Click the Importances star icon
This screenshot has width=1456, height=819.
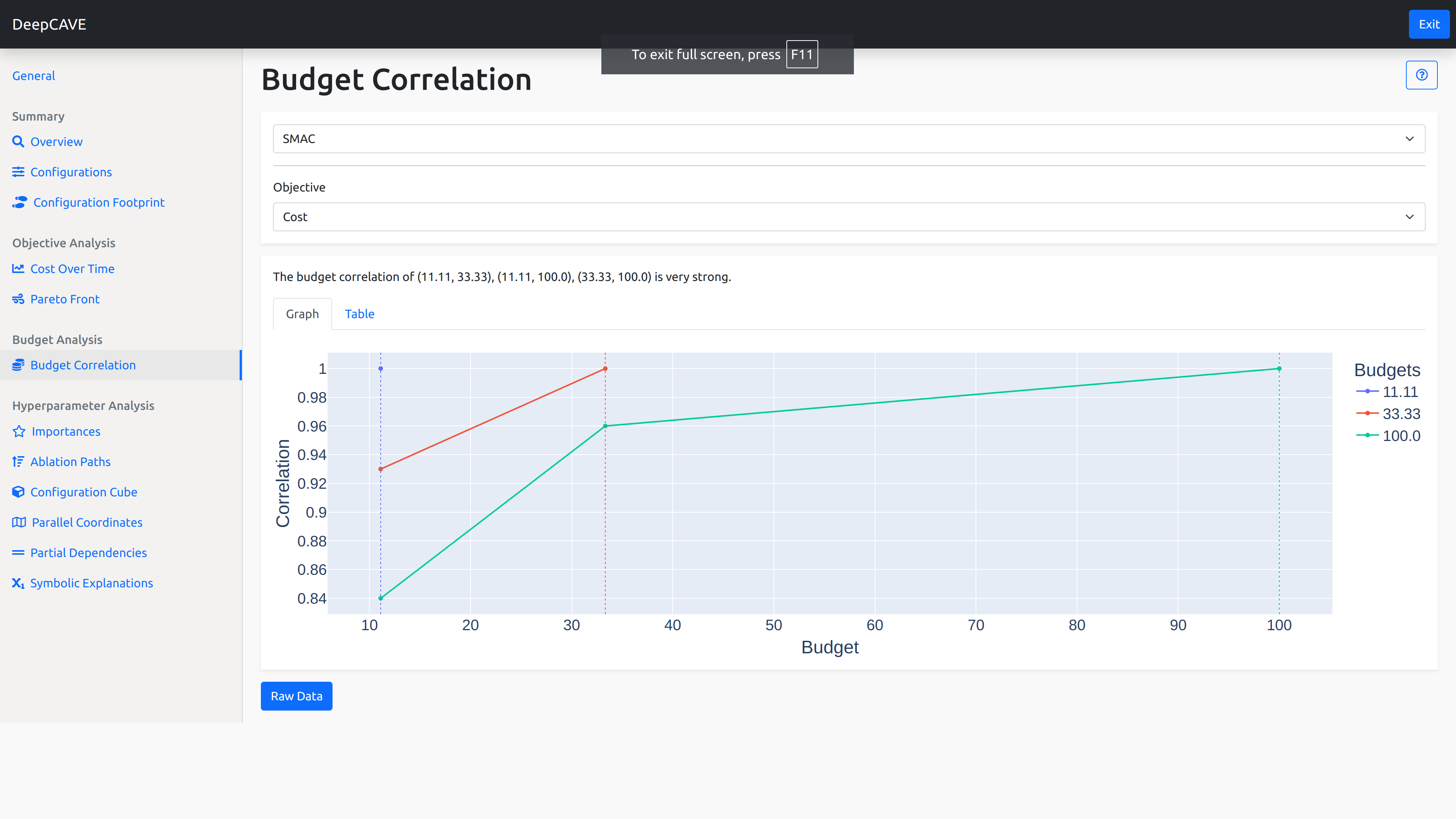click(19, 431)
